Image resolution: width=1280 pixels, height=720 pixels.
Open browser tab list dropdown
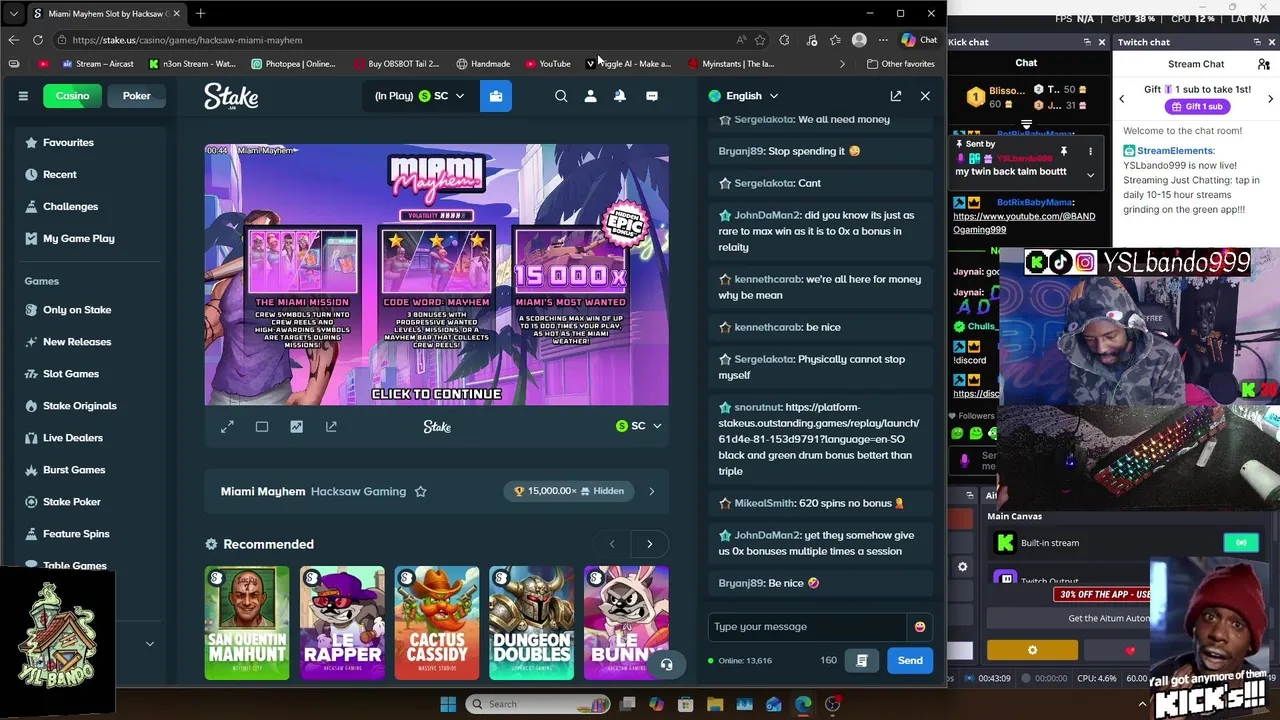pyautogui.click(x=13, y=14)
